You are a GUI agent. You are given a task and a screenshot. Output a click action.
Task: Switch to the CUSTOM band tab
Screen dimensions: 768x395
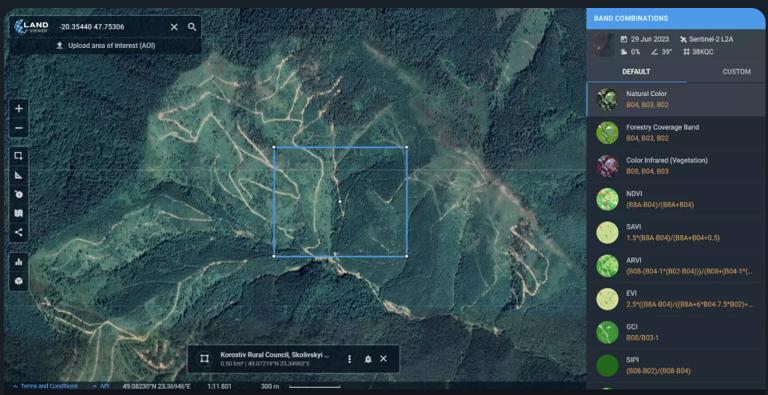click(736, 72)
